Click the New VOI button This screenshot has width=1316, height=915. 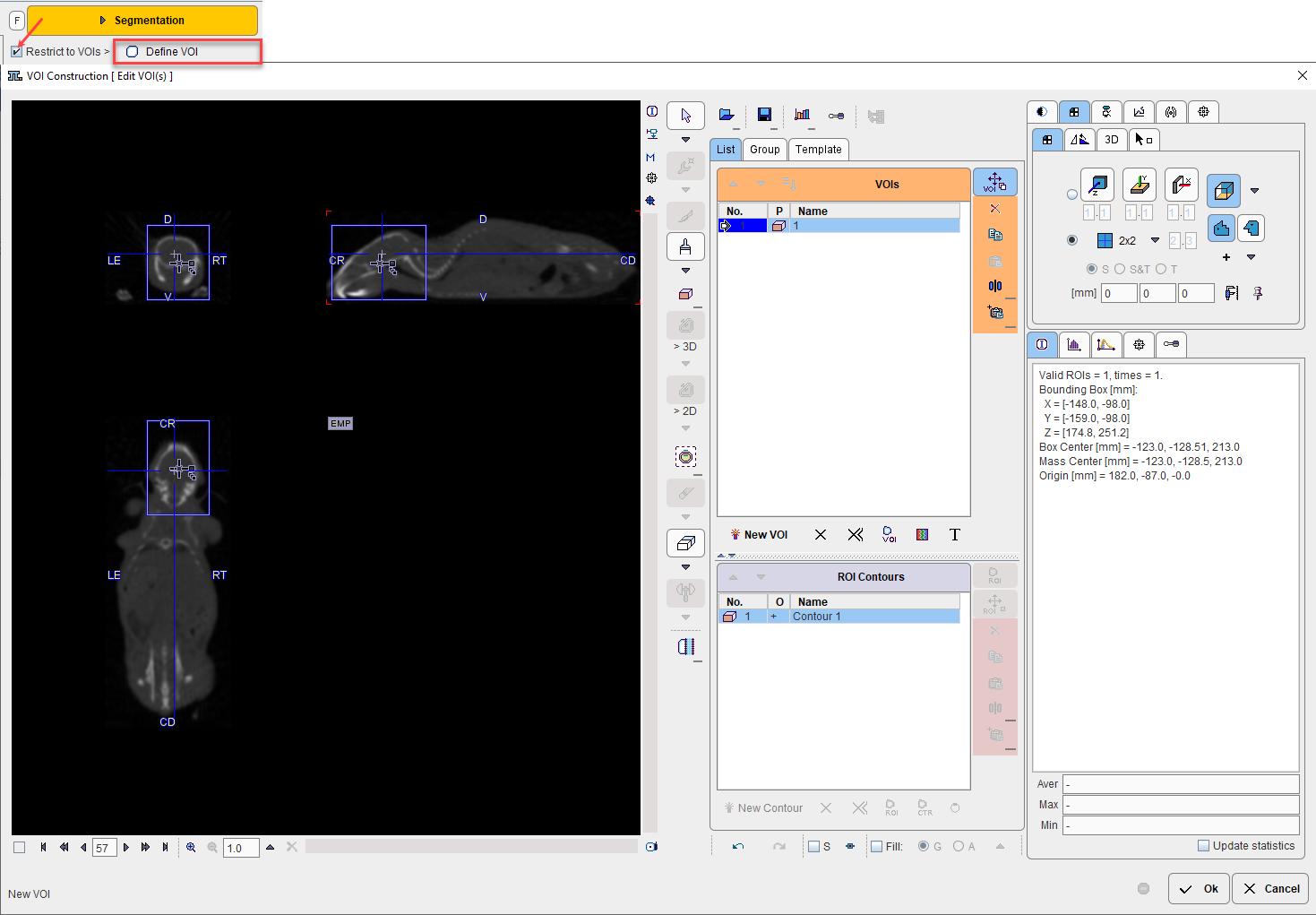759,535
